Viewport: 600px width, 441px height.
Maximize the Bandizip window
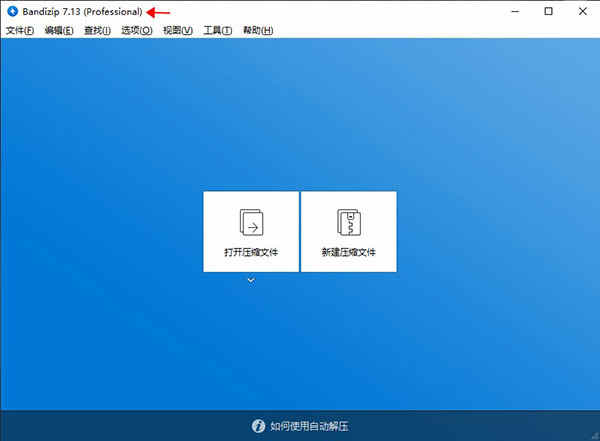(x=548, y=11)
